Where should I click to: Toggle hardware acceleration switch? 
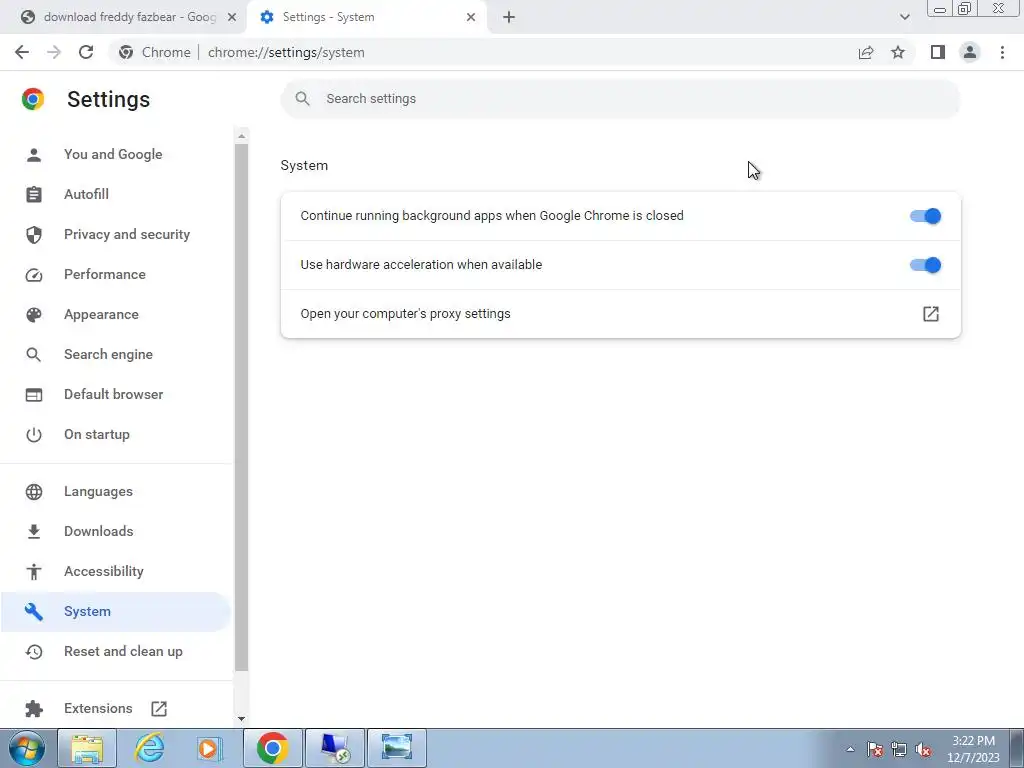point(925,265)
